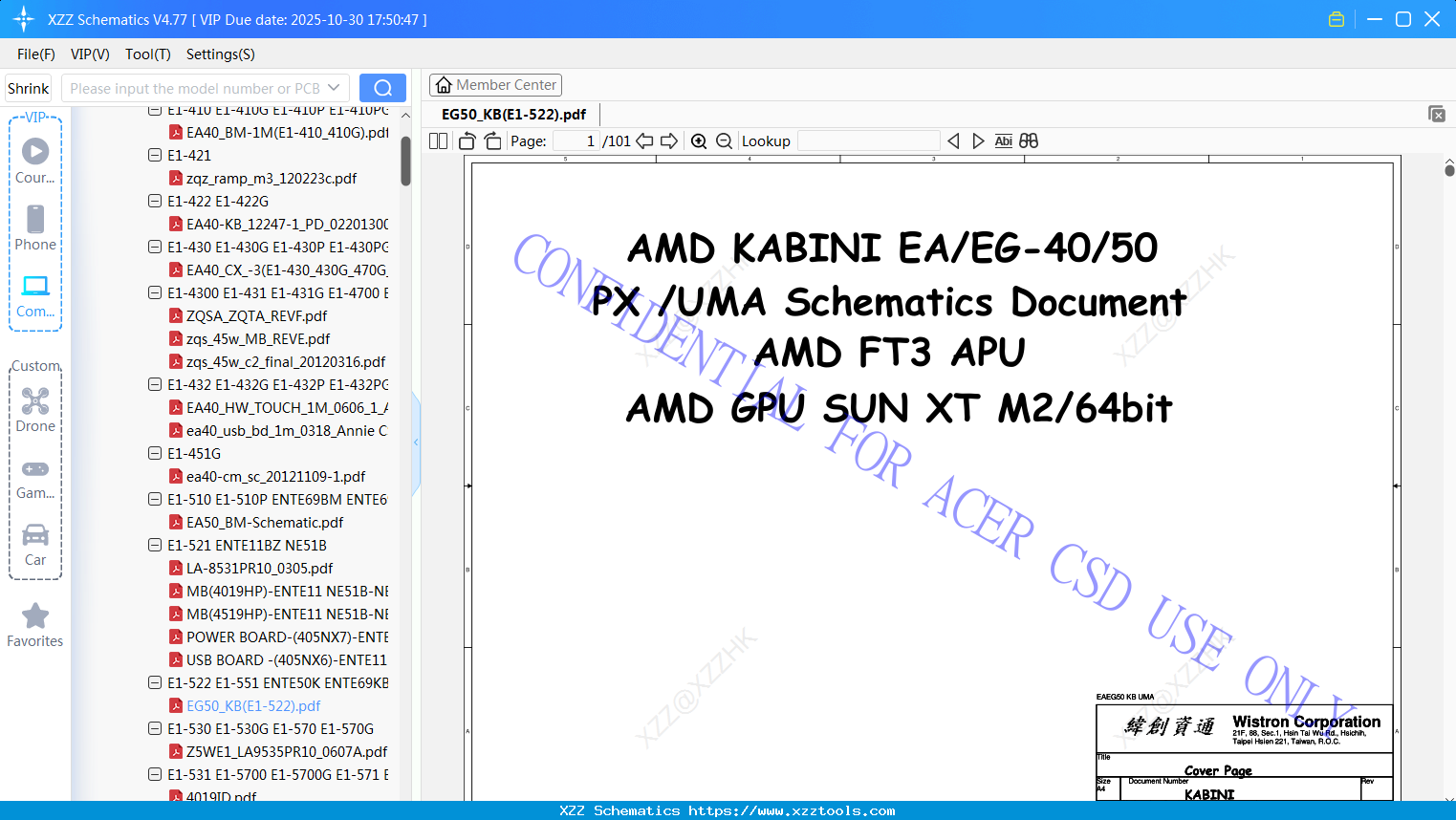The height and width of the screenshot is (820, 1456).
Task: Switch to the EG50_KB(E1-522).pdf tab
Action: tap(513, 114)
